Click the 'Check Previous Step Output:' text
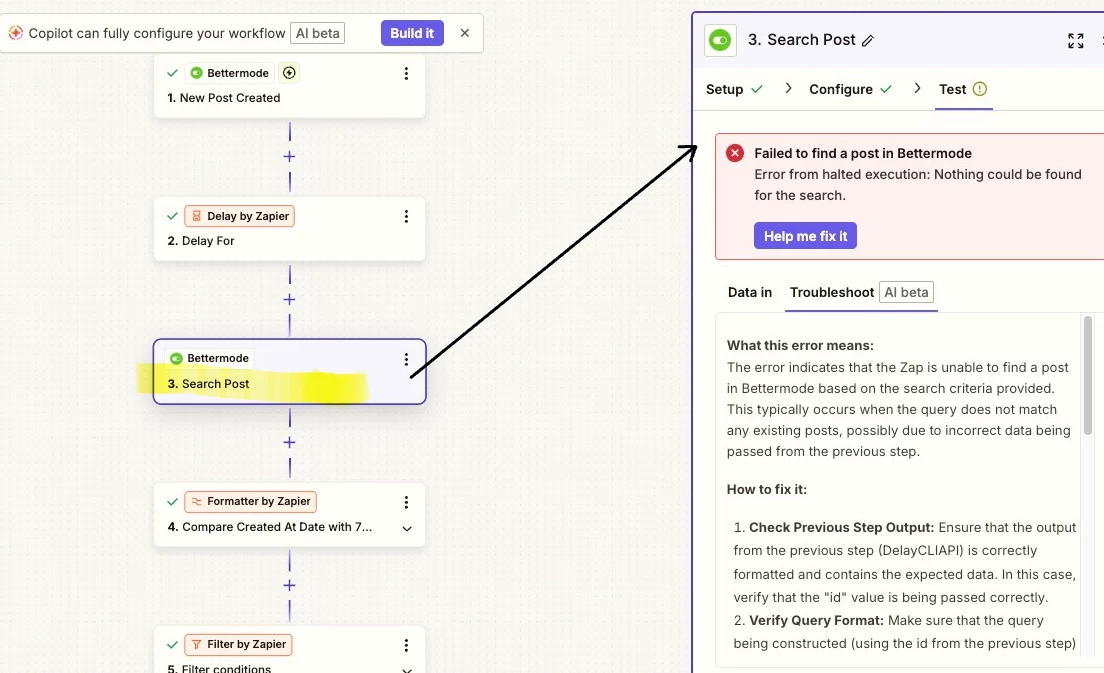The image size is (1104, 673). point(841,527)
